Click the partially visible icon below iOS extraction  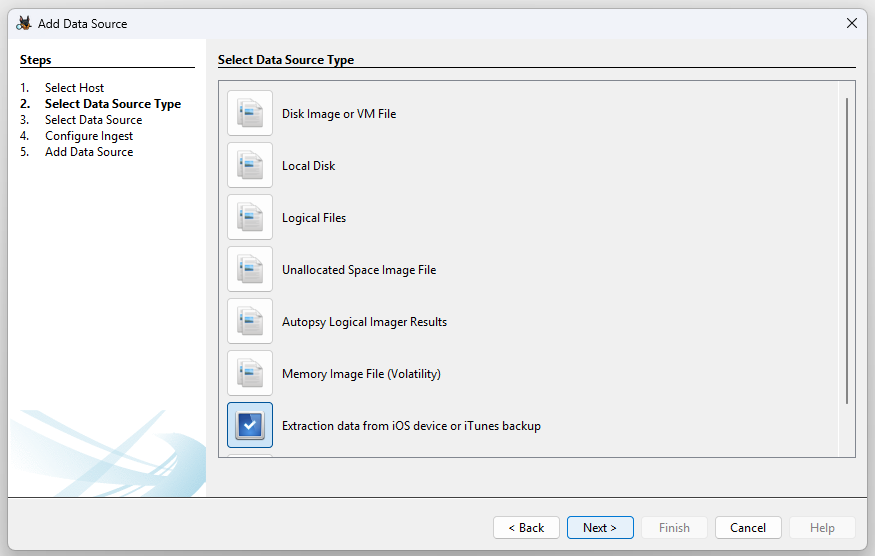coord(250,455)
